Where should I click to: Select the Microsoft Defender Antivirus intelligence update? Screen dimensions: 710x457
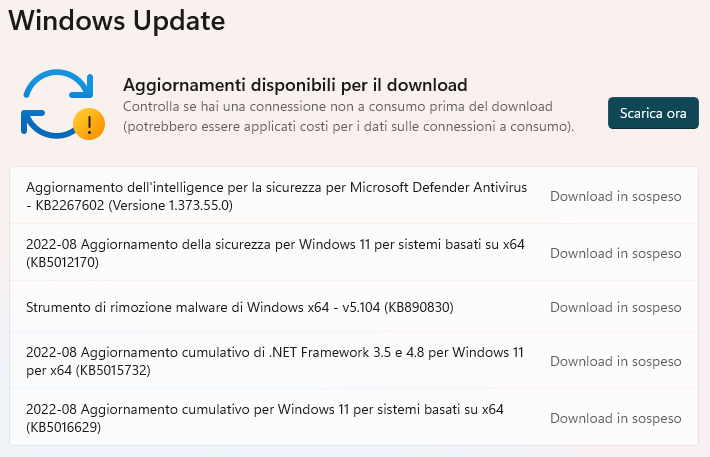[275, 188]
